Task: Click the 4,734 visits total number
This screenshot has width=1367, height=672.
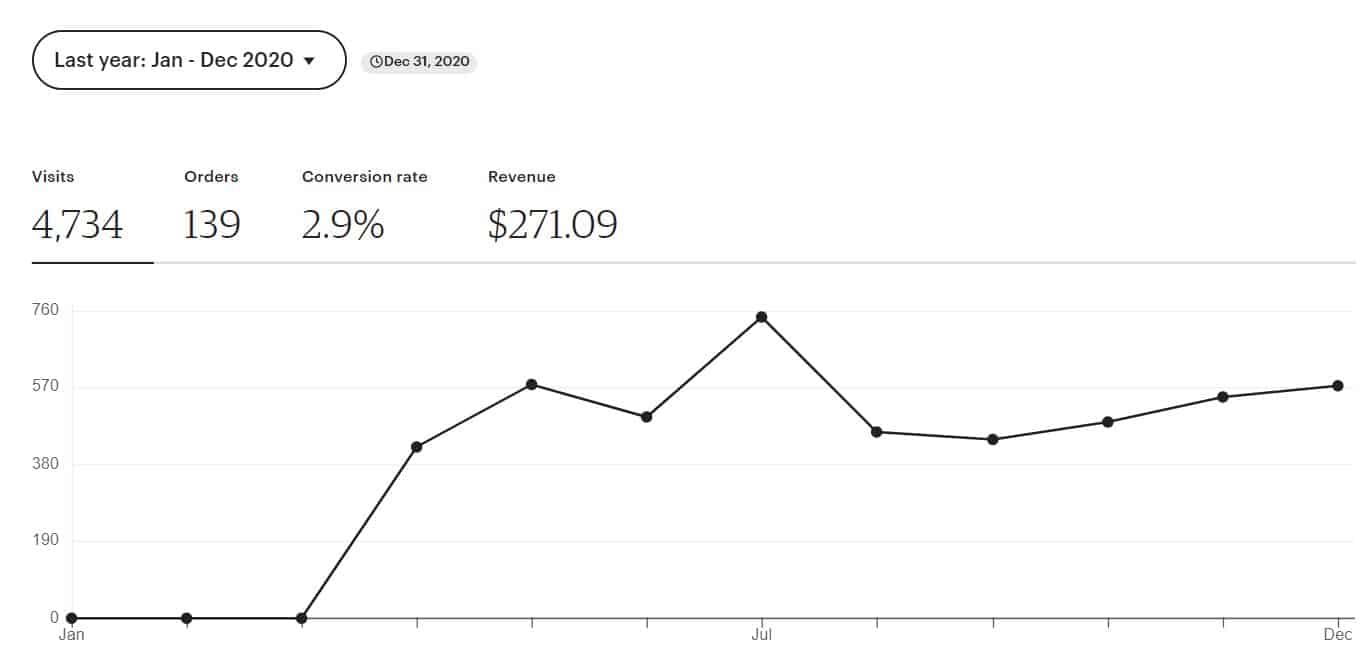Action: (x=77, y=225)
